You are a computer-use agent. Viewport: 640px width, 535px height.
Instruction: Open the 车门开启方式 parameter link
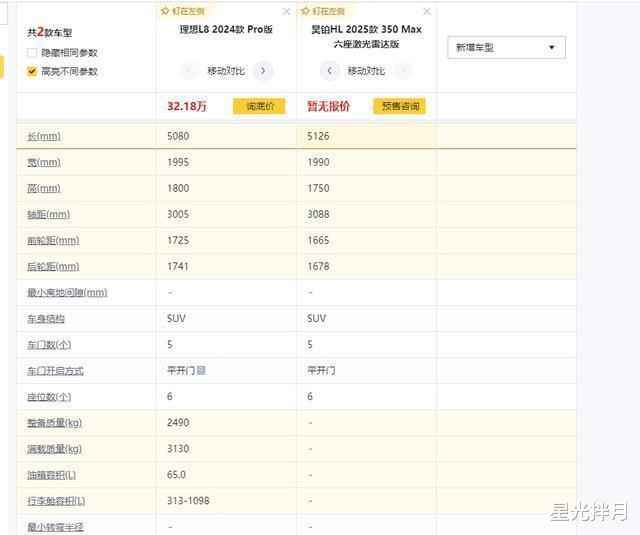55,371
